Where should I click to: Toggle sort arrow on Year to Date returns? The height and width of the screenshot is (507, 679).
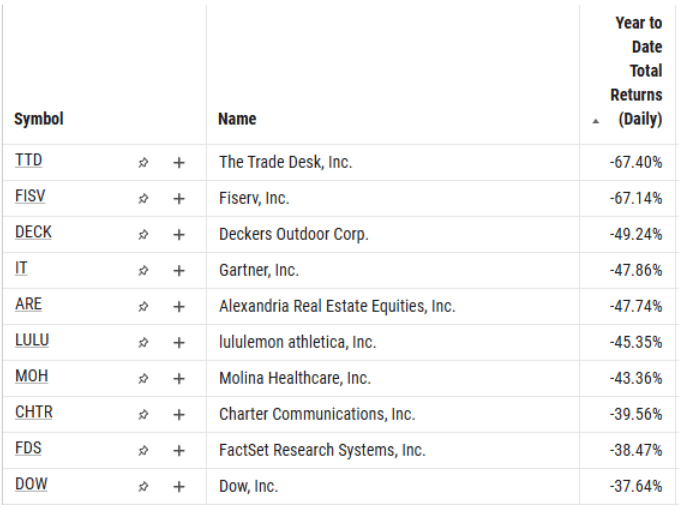point(596,122)
